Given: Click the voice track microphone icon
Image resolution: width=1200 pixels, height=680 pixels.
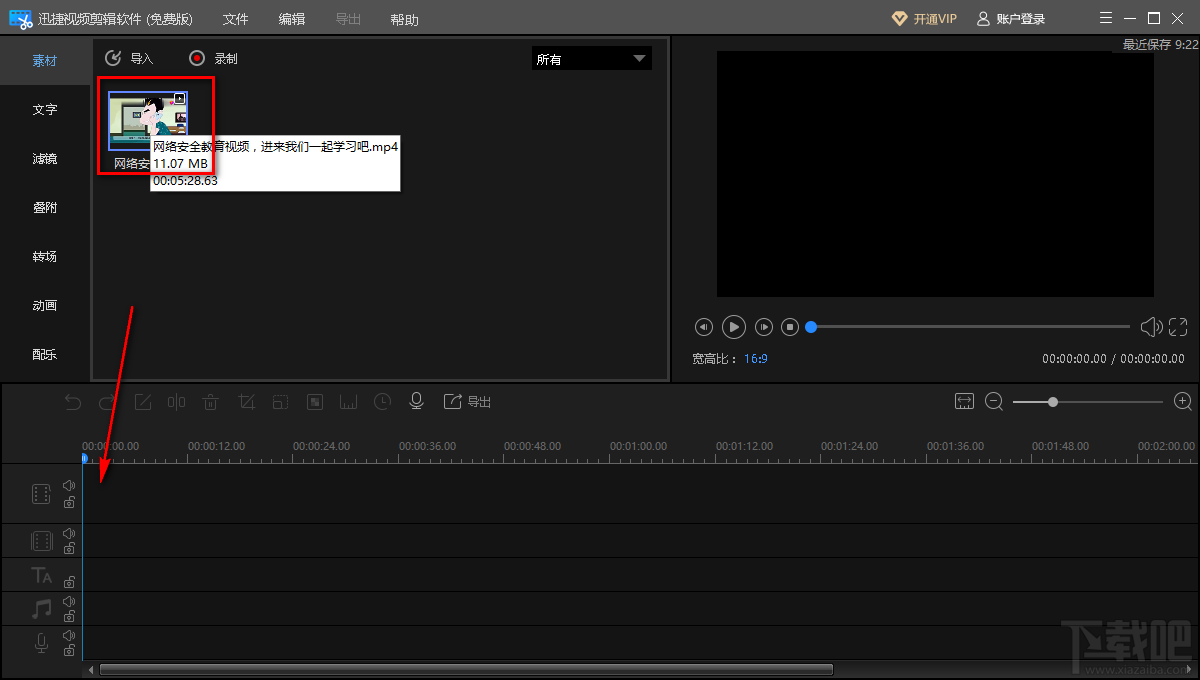Looking at the screenshot, I should point(41,643).
